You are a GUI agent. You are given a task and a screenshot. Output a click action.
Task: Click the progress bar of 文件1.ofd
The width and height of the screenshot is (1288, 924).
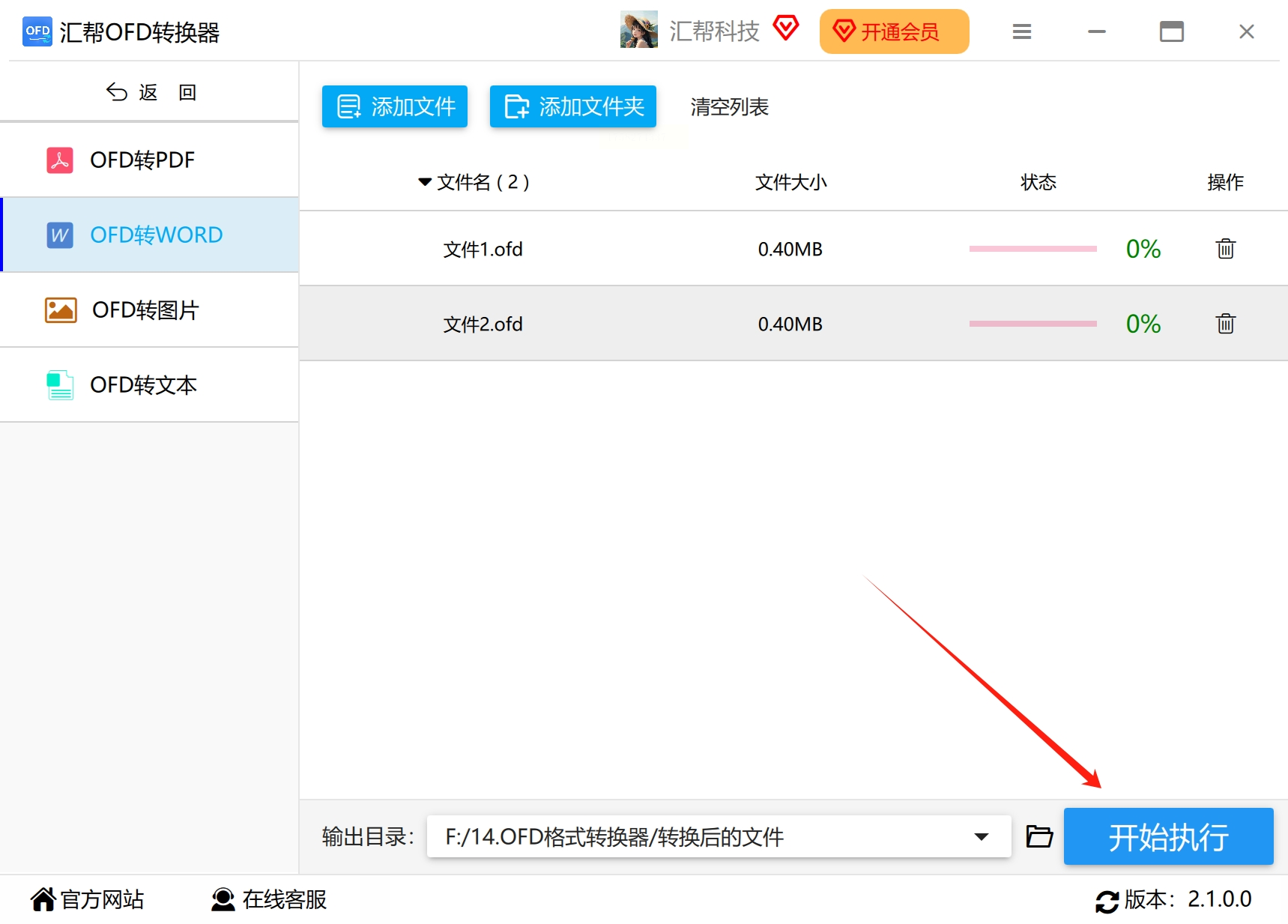pos(1032,249)
